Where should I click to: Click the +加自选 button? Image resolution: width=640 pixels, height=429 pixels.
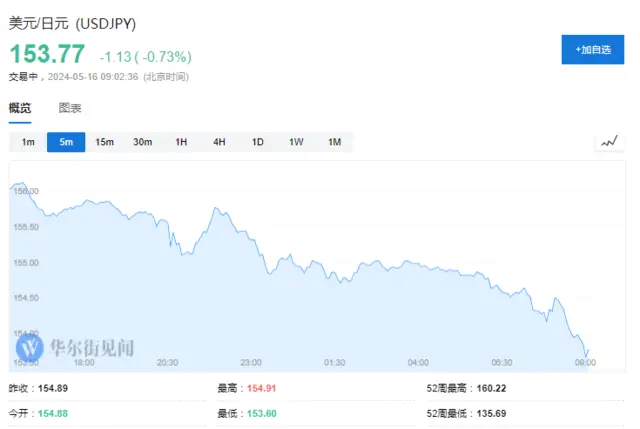click(593, 50)
